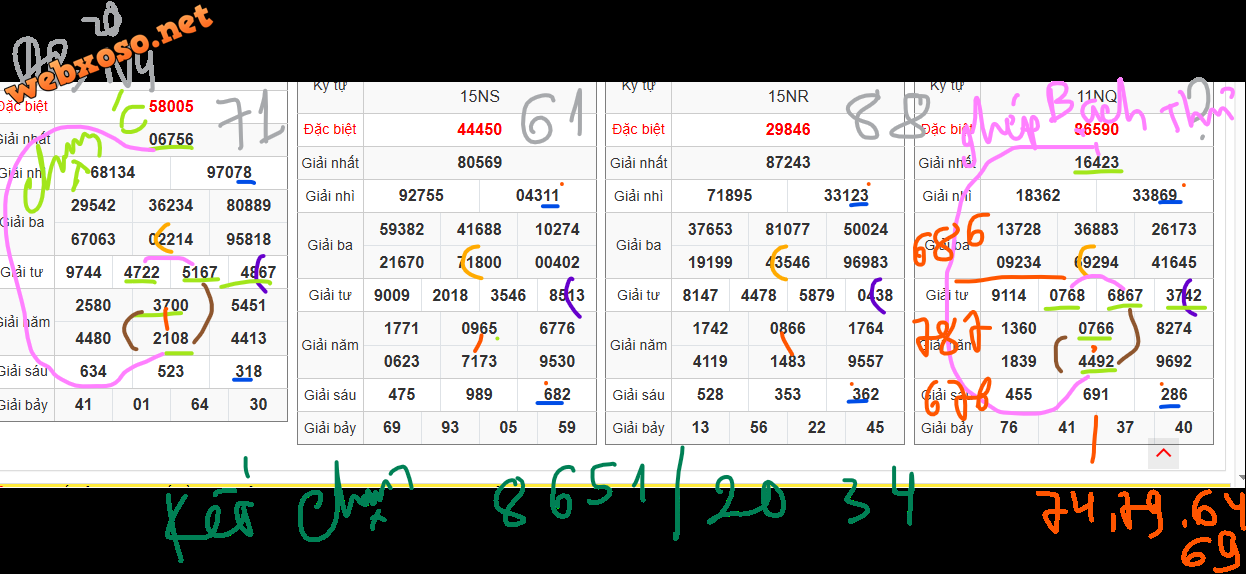Click sixth prize number 286
1246x574 pixels.
point(1174,394)
